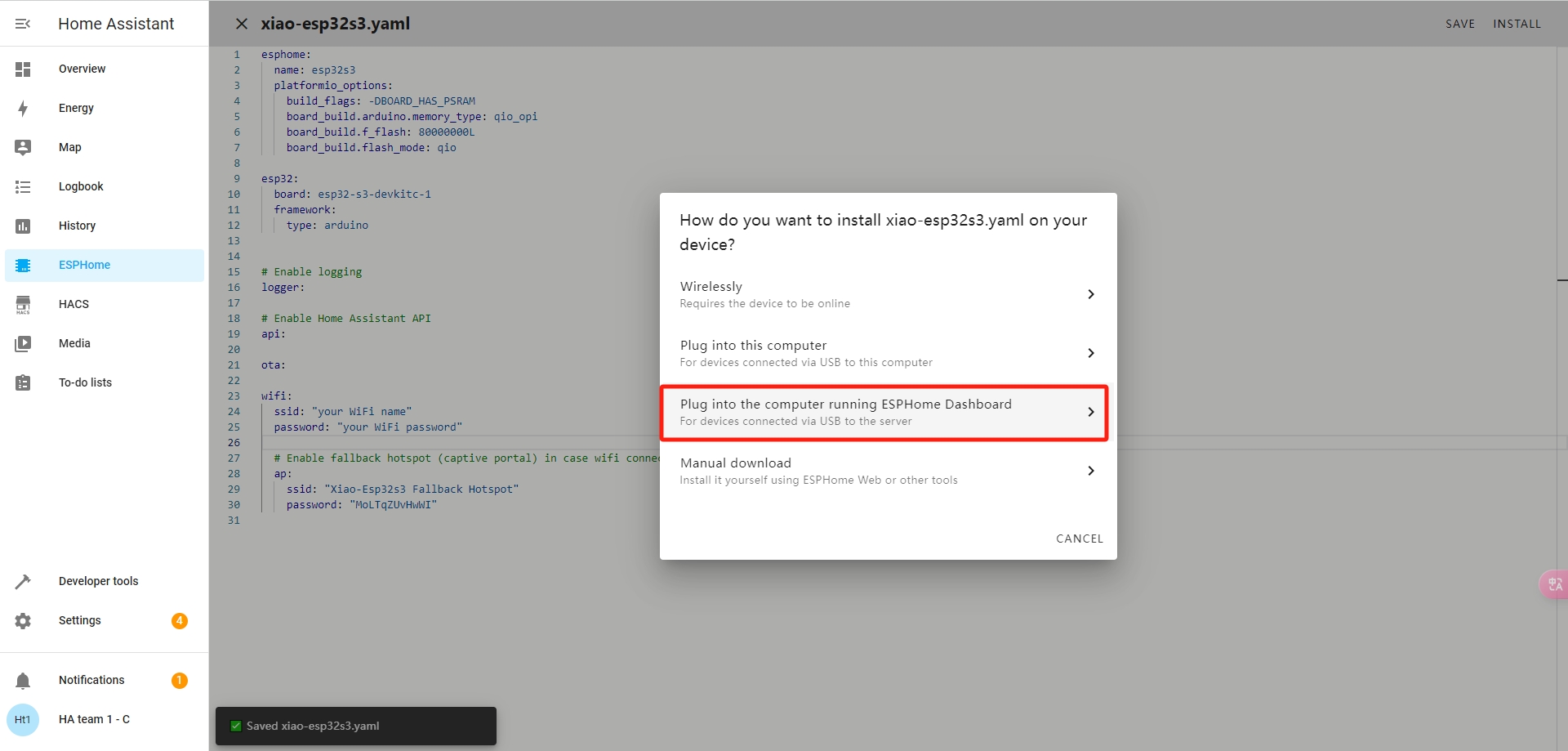This screenshot has width=1568, height=751.
Task: Open the Logbook list icon
Action: pyautogui.click(x=23, y=187)
